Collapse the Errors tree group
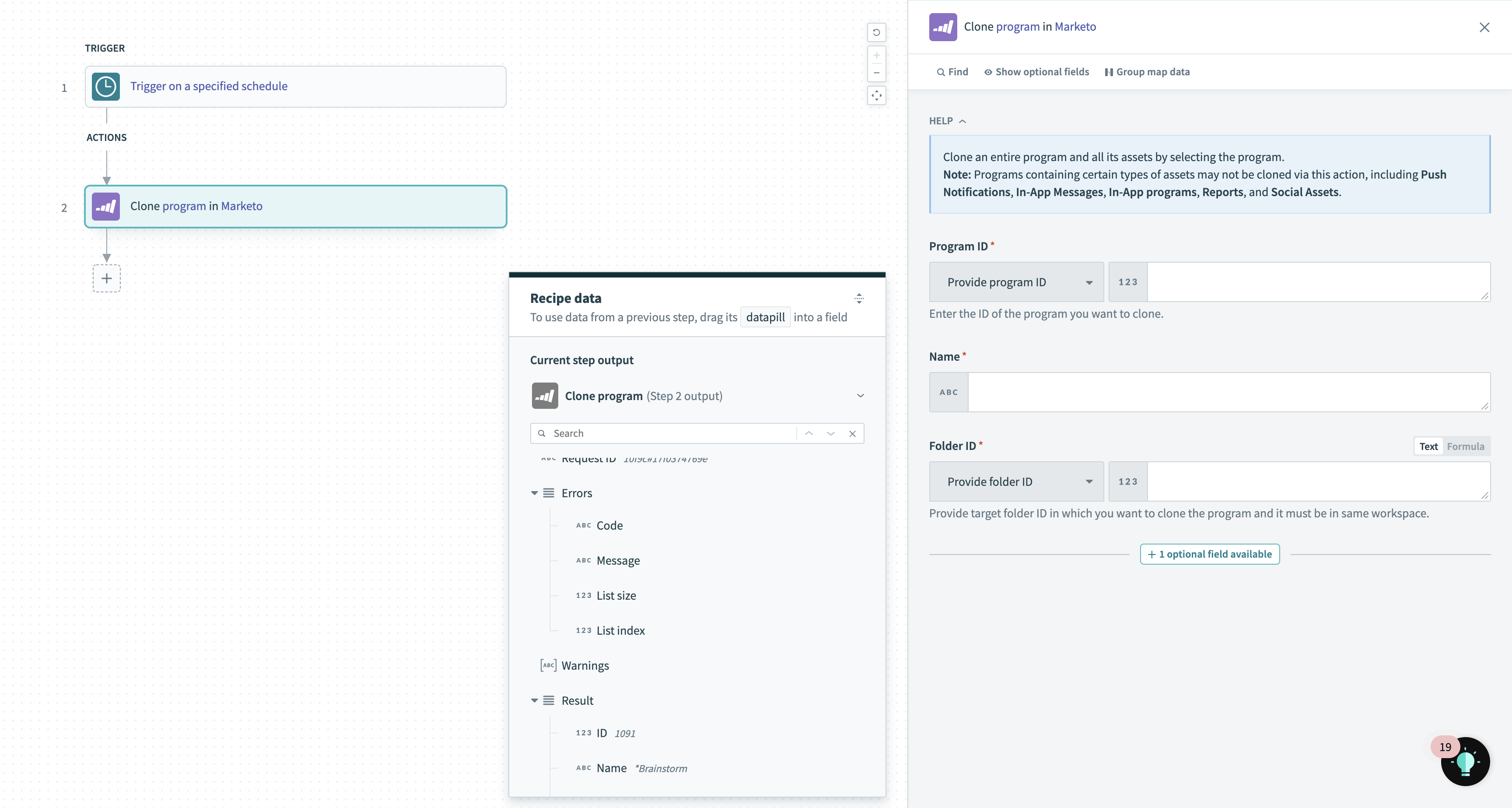Image resolution: width=1512 pixels, height=808 pixels. tap(534, 493)
